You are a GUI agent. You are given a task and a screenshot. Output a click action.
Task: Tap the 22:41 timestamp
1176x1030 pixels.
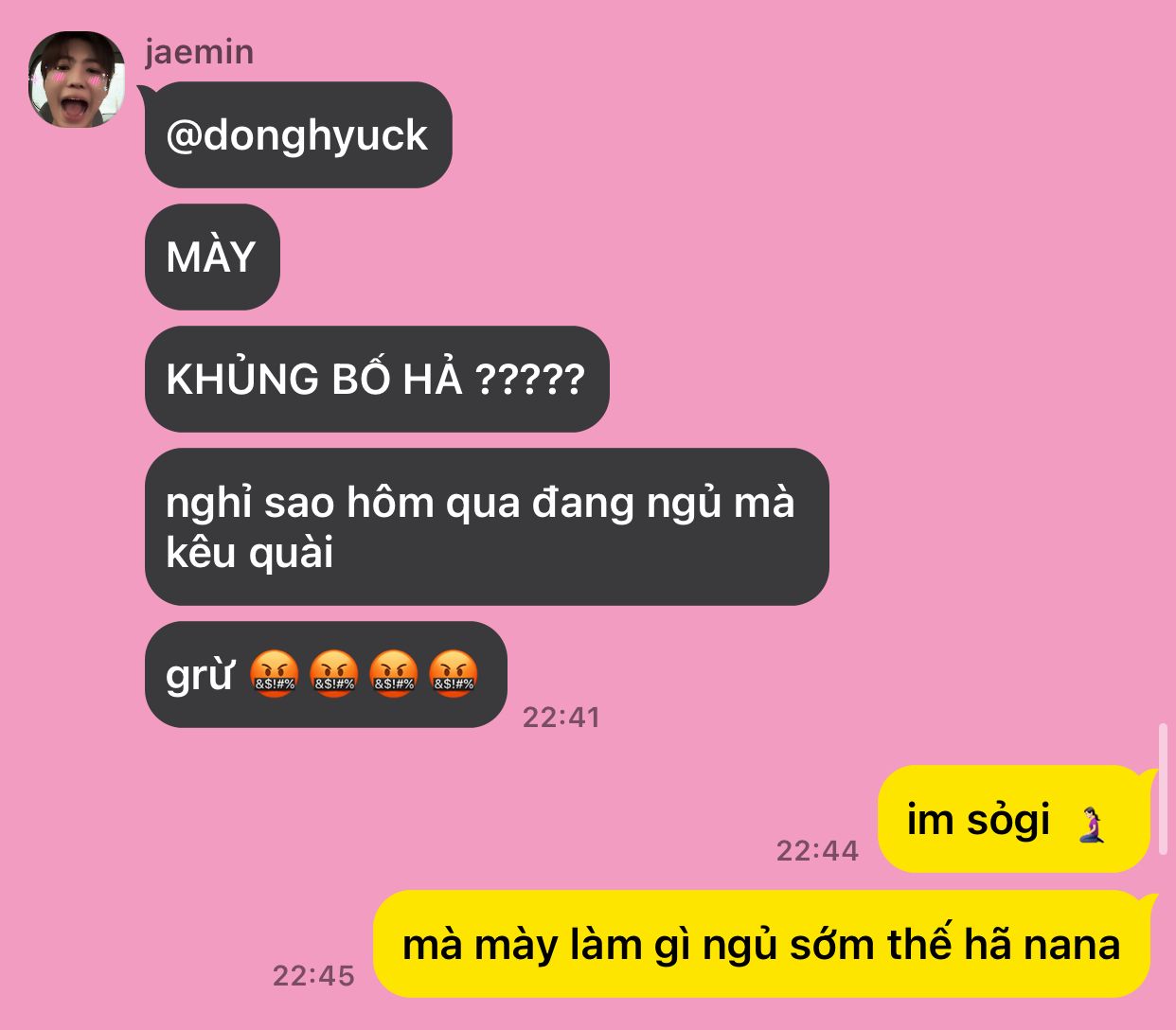(561, 717)
